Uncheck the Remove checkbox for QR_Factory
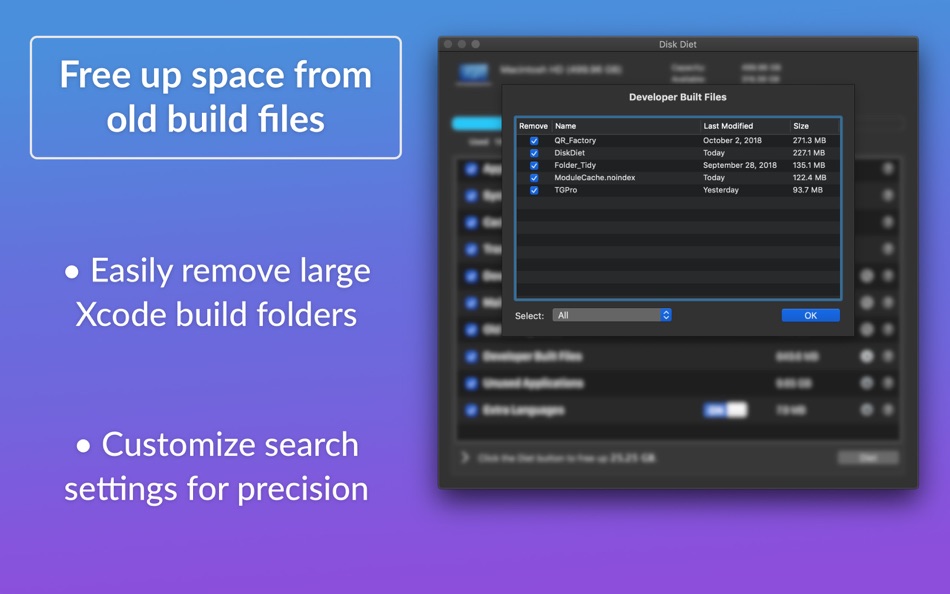 pyautogui.click(x=534, y=141)
